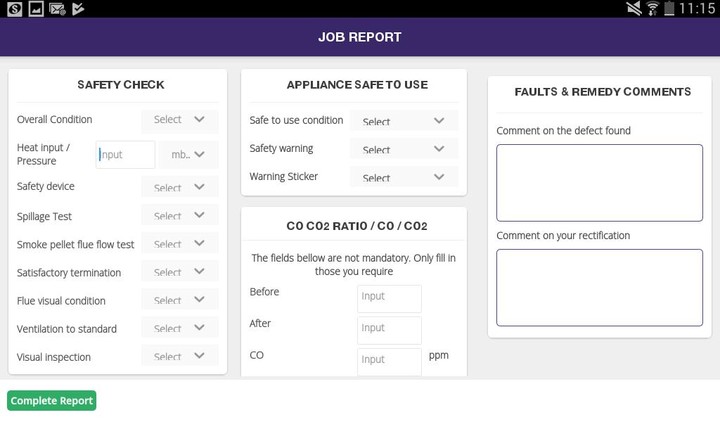The height and width of the screenshot is (422, 720).
Task: Click the rectification comment text area
Action: (x=599, y=287)
